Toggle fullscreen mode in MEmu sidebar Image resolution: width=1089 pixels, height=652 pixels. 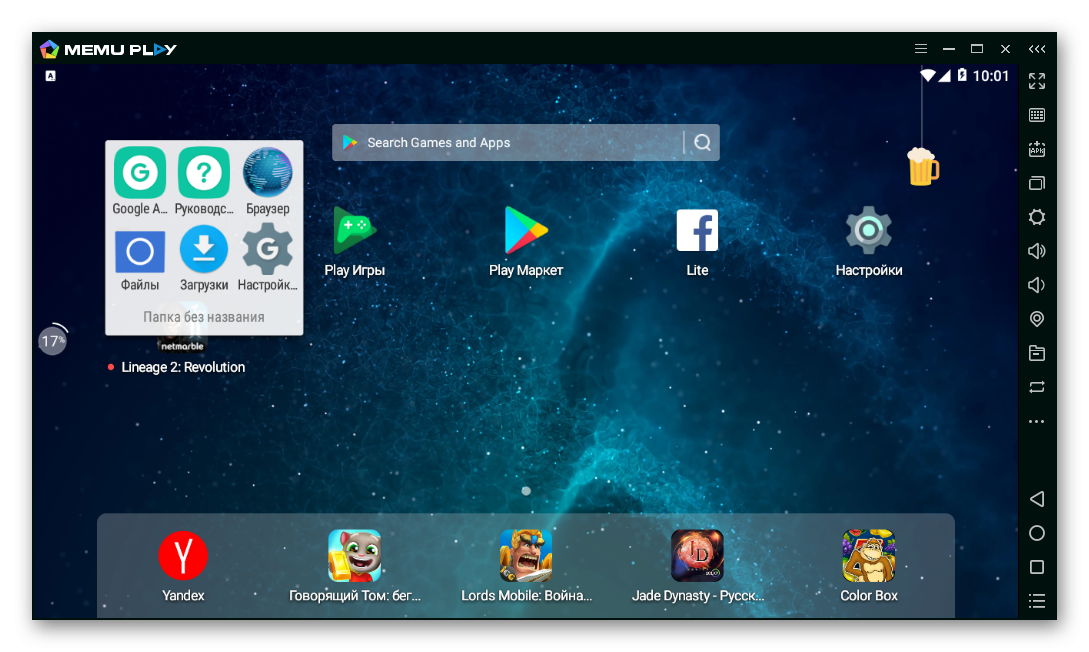click(x=1037, y=81)
